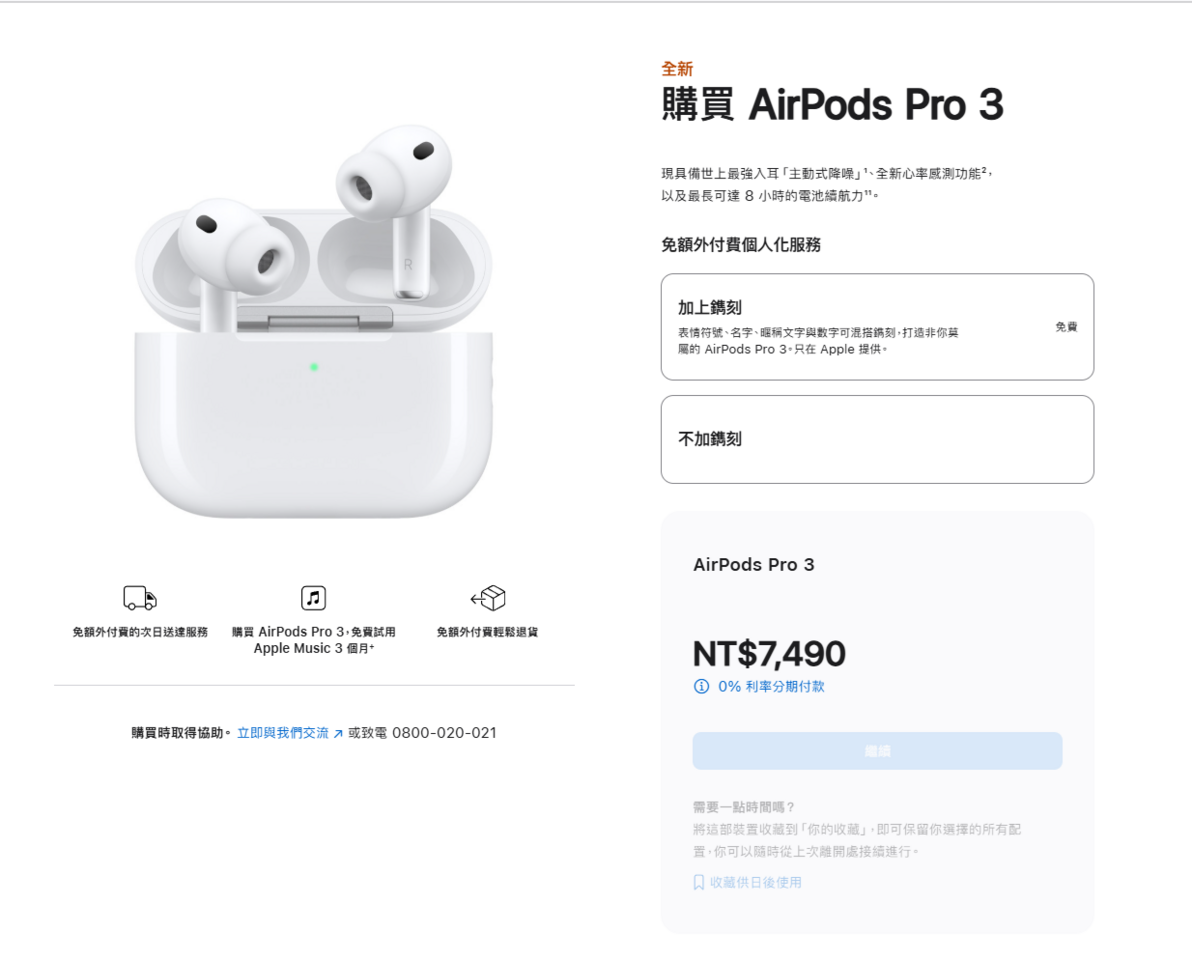Viewport: 1192px width, 960px height.
Task: Click the bookmark icon for saving later
Action: tap(699, 882)
